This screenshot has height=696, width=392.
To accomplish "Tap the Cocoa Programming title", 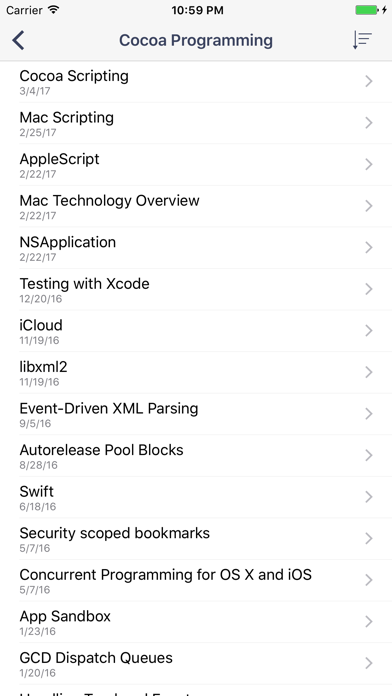I will click(x=196, y=40).
